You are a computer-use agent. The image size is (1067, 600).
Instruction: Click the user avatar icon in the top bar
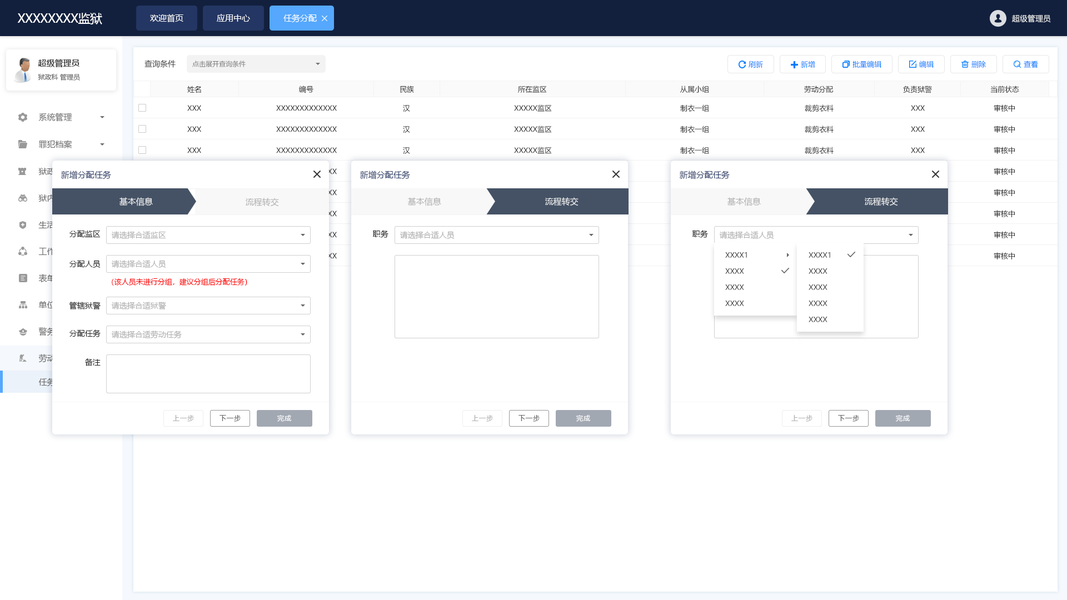998,18
